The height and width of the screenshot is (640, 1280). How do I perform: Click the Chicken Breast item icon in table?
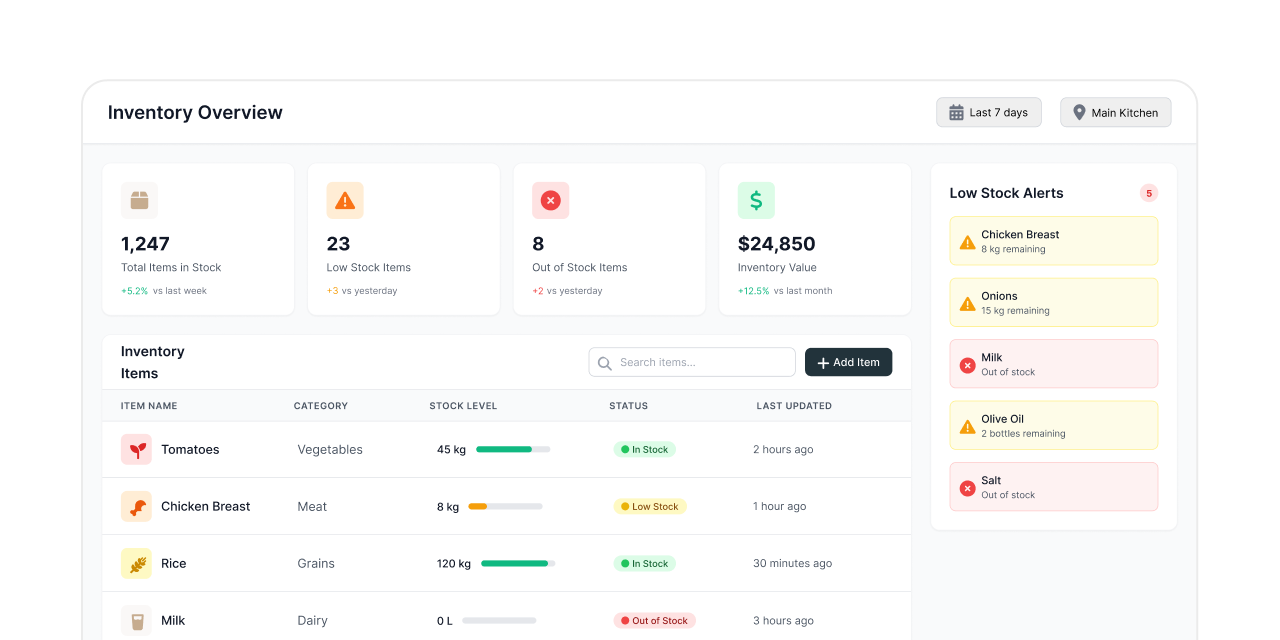pos(136,506)
